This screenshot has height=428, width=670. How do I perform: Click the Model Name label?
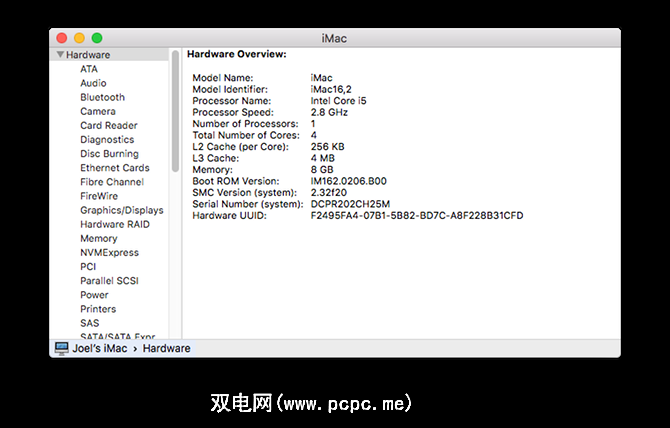(223, 78)
